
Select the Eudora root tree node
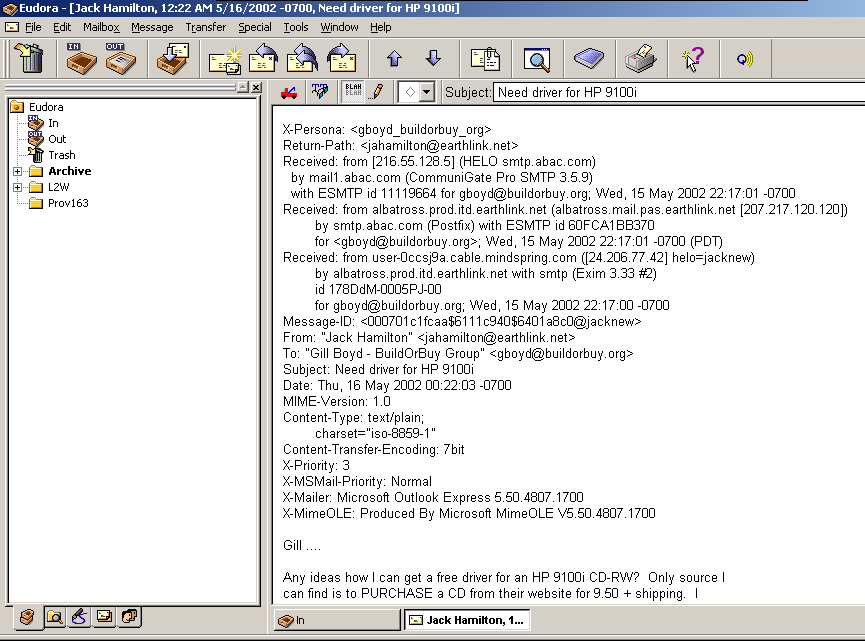coord(46,107)
